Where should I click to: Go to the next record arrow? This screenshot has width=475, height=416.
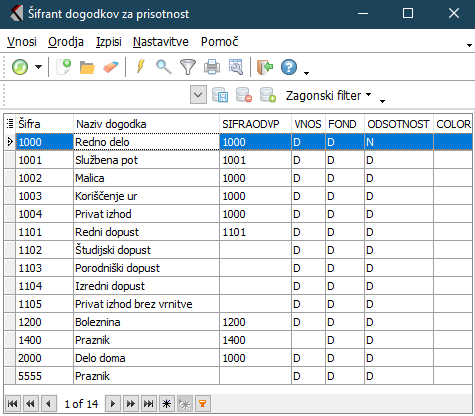tap(113, 404)
